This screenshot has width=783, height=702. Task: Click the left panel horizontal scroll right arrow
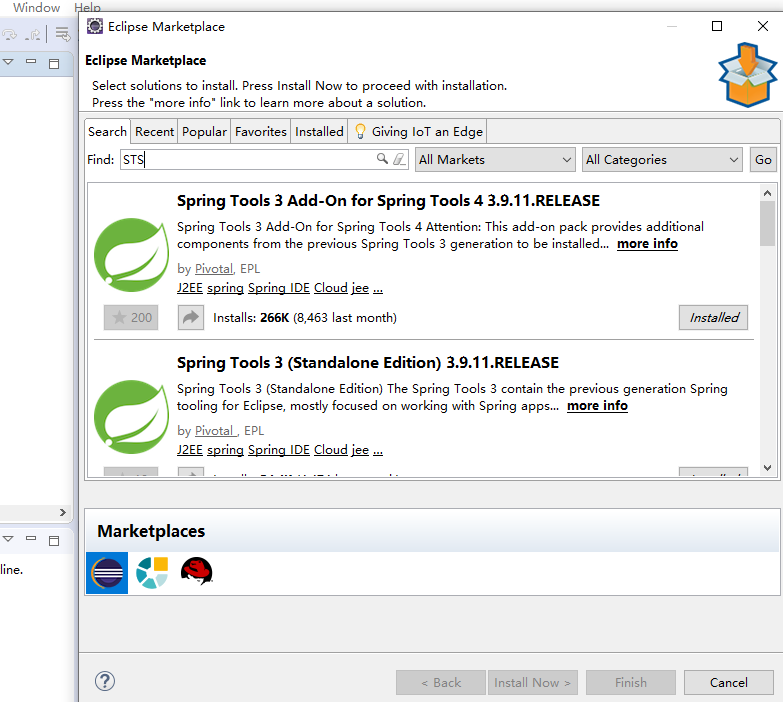(62, 512)
